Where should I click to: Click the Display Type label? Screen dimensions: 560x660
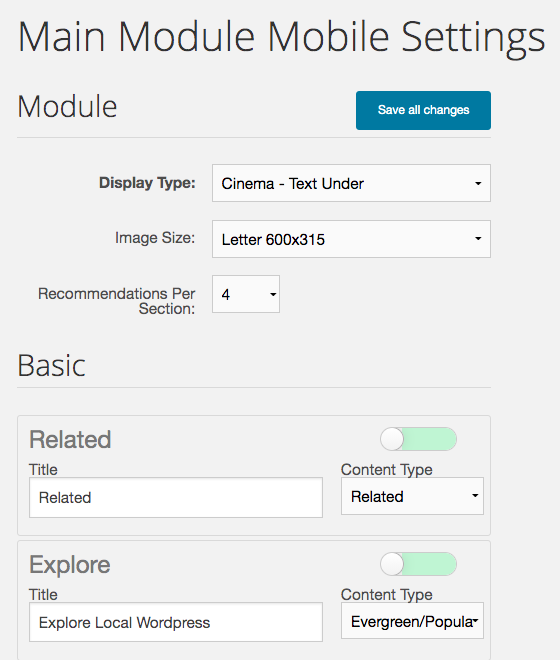tap(147, 183)
